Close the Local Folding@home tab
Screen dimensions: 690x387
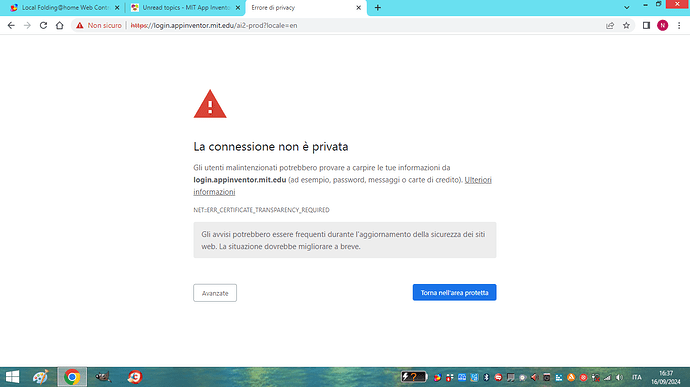[x=117, y=7]
